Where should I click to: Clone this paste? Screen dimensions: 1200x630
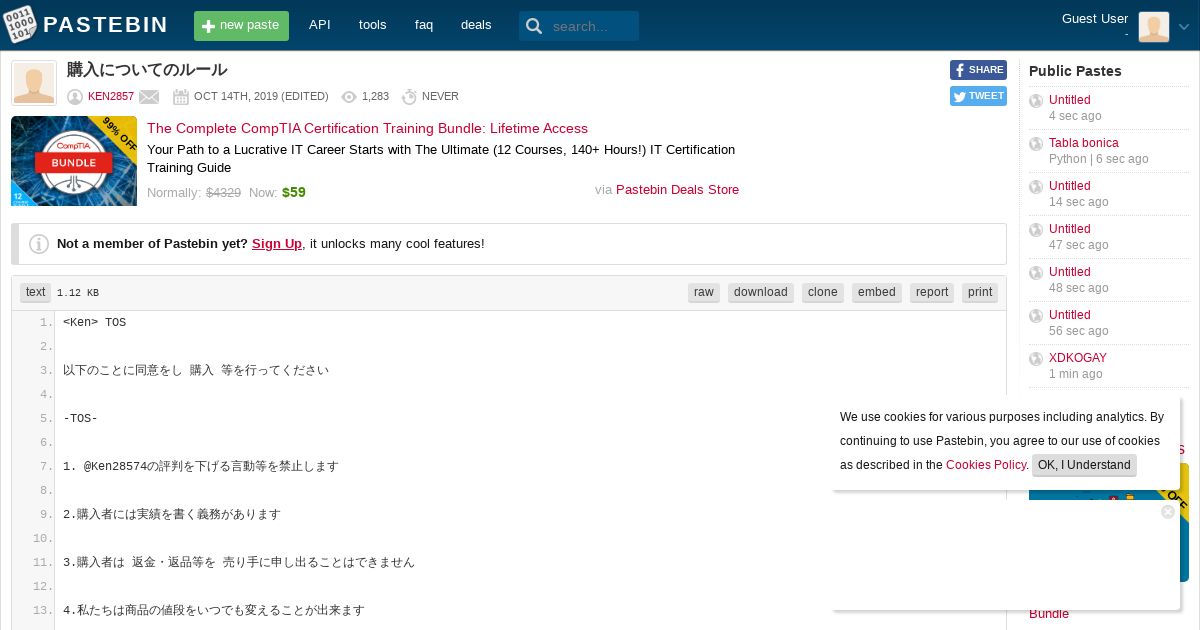(x=823, y=292)
